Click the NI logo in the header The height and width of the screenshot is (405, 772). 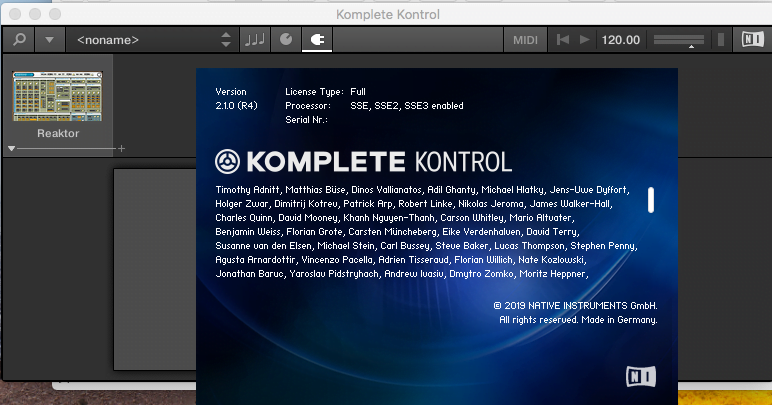pos(752,39)
